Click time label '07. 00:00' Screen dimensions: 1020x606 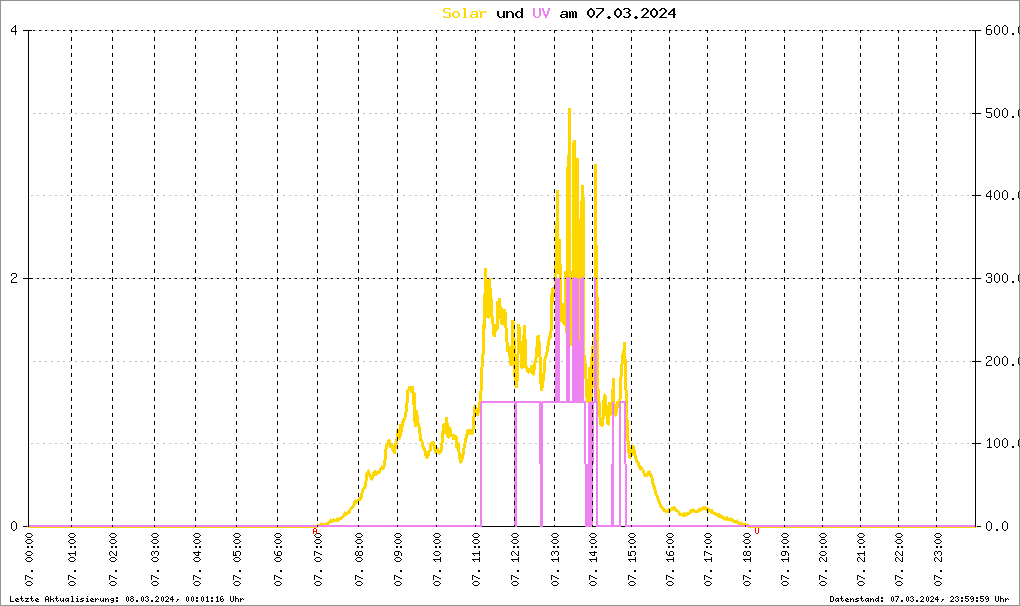(29, 559)
